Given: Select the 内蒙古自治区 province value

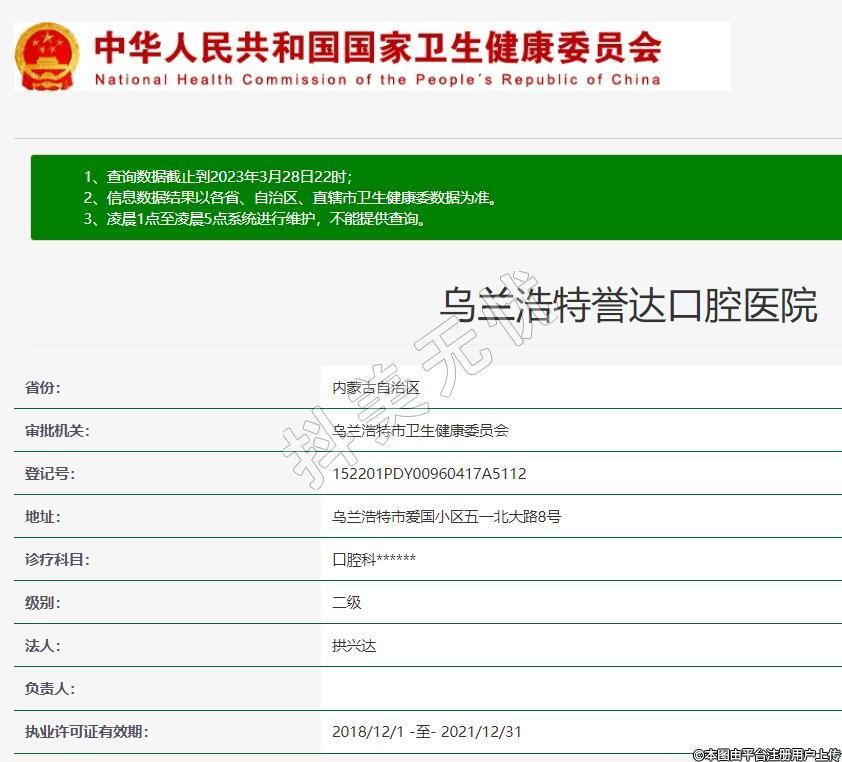Looking at the screenshot, I should pos(376,388).
